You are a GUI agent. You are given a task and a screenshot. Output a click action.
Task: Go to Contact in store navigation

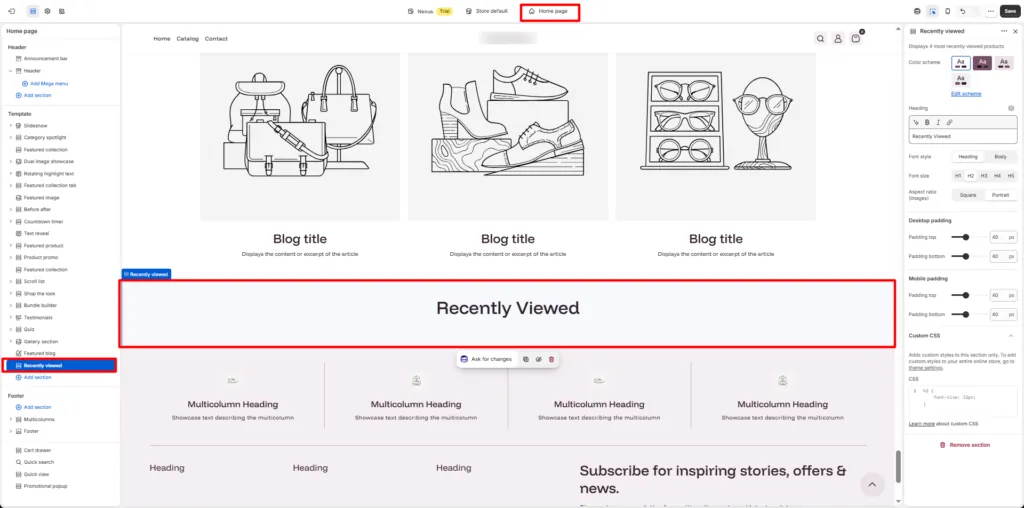click(216, 39)
